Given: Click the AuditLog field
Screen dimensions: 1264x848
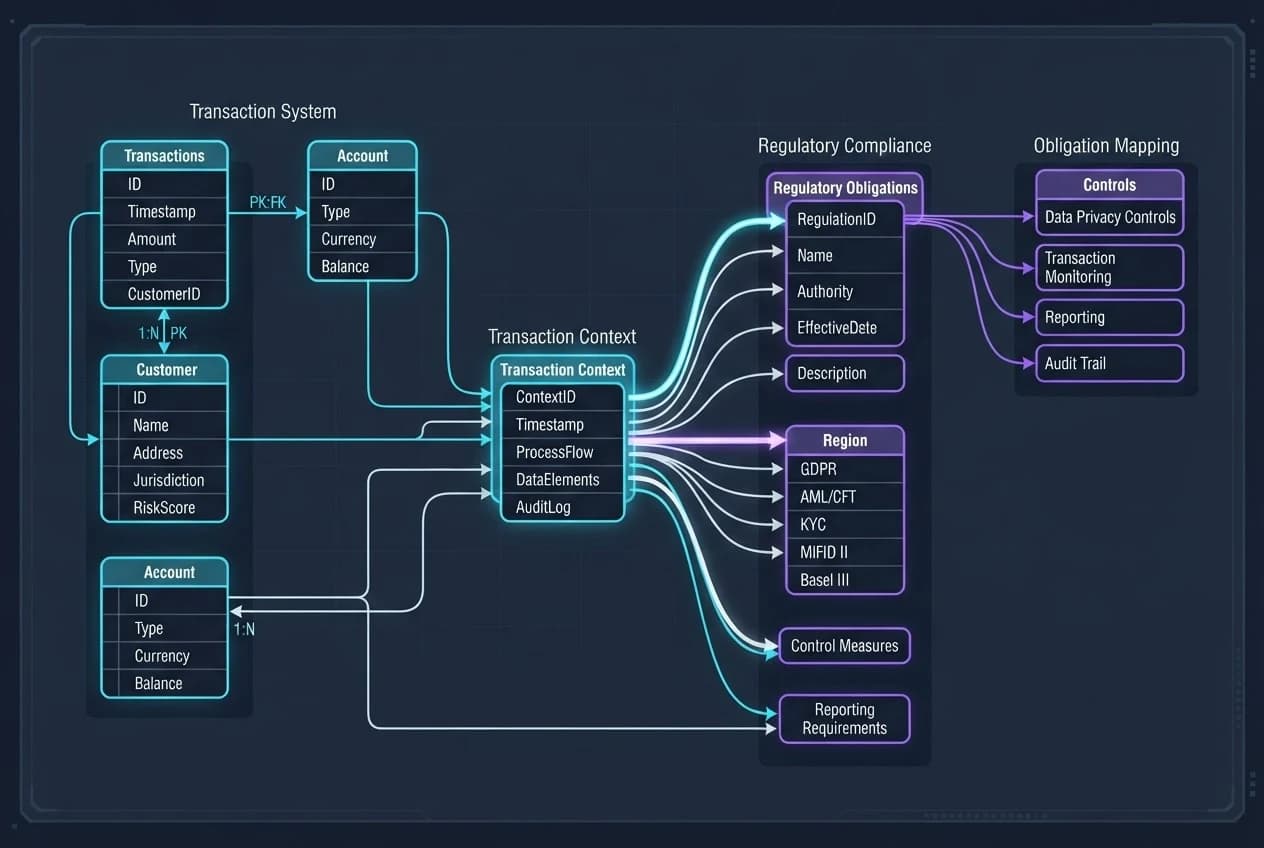Looking at the screenshot, I should click(563, 507).
